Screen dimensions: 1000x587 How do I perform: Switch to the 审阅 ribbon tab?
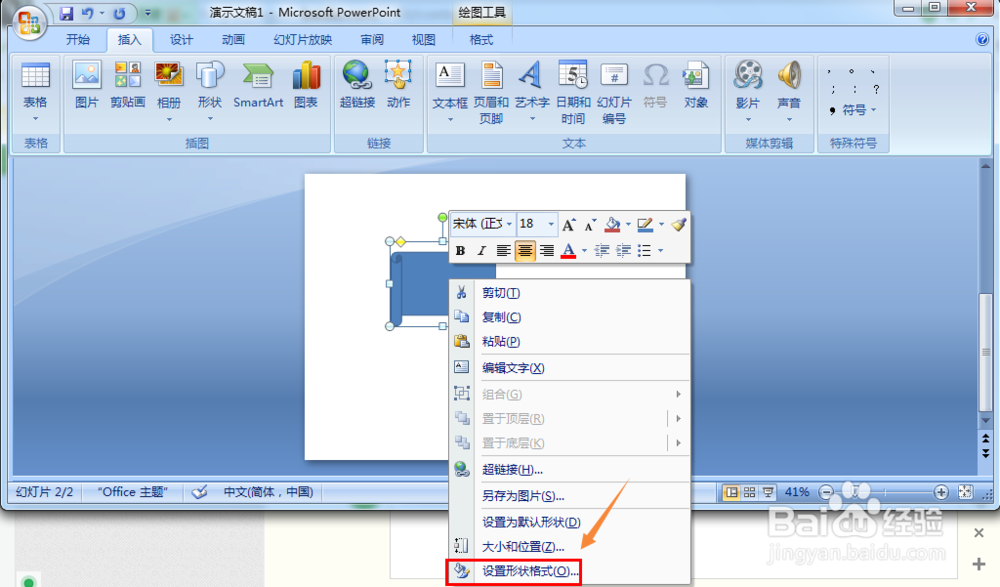tap(371, 39)
